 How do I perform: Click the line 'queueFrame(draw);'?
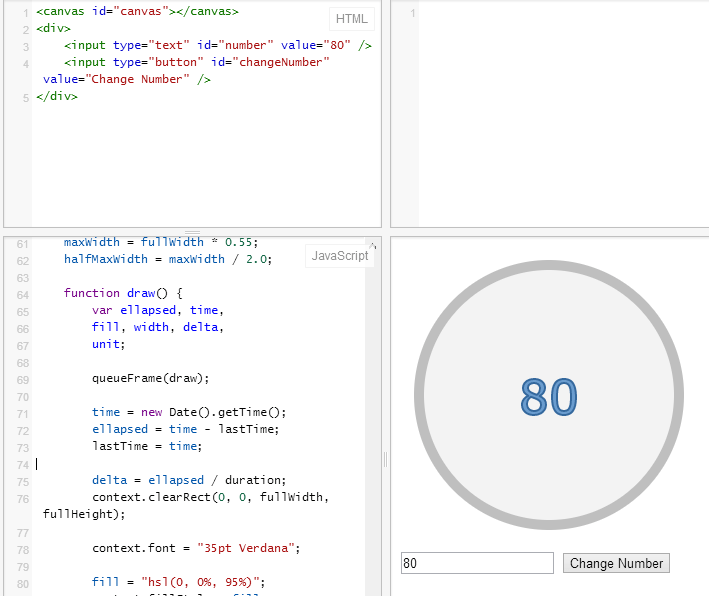pos(151,378)
